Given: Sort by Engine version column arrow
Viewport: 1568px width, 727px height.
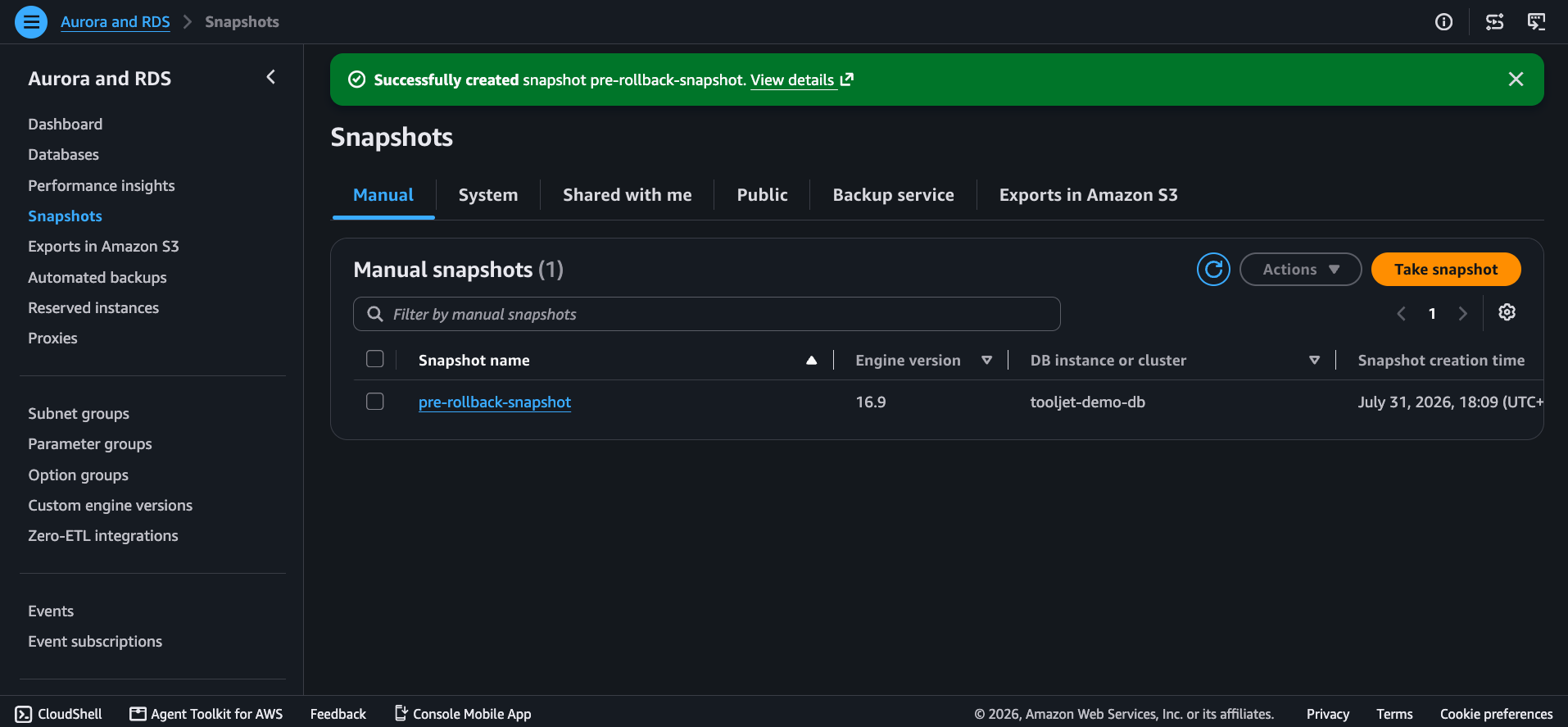Looking at the screenshot, I should (986, 360).
